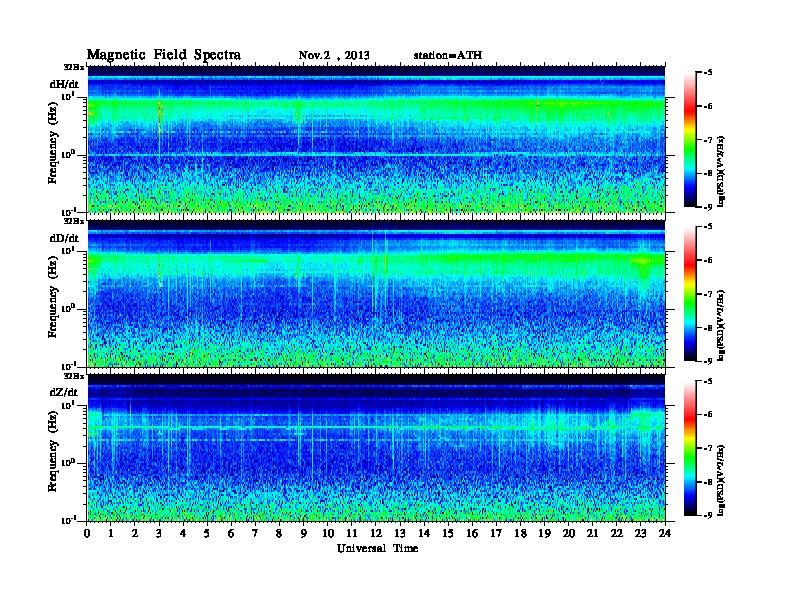This screenshot has height=612, width=792.
Task: Click hour tick label "13" on time axis
Action: click(x=400, y=533)
